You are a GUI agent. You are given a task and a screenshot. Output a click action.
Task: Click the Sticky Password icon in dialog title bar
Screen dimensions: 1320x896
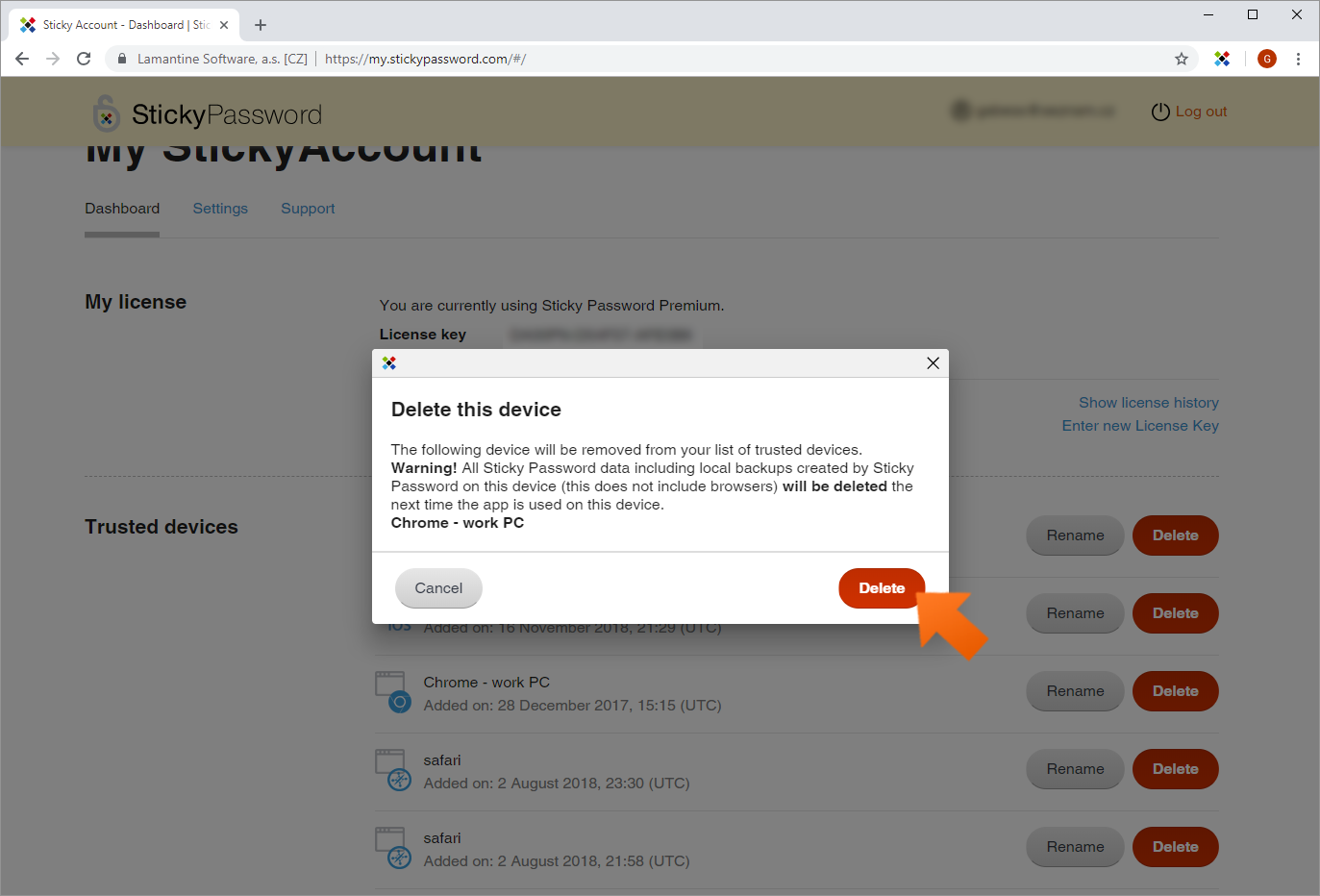click(389, 363)
